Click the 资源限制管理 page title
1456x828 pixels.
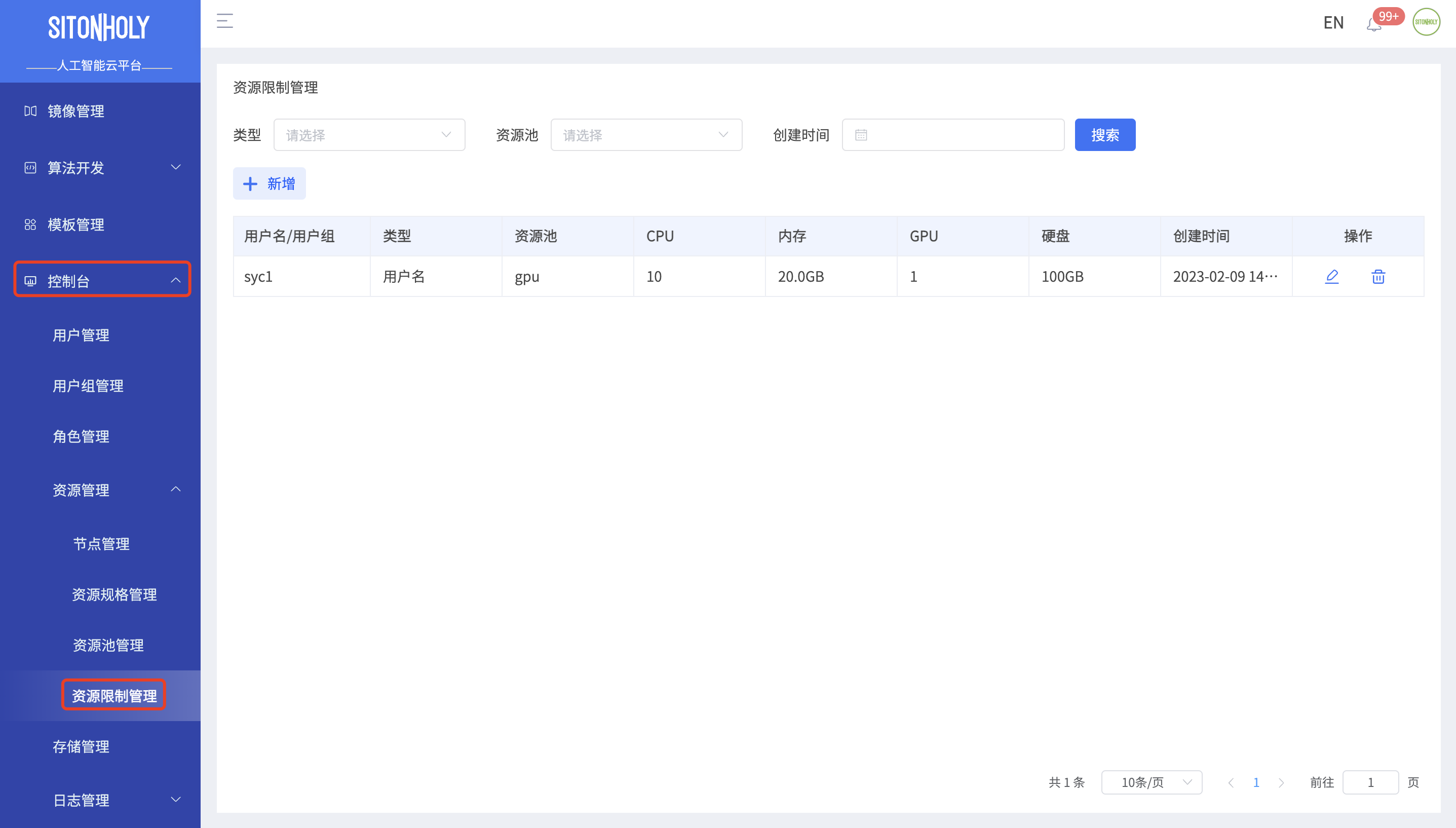click(x=276, y=88)
